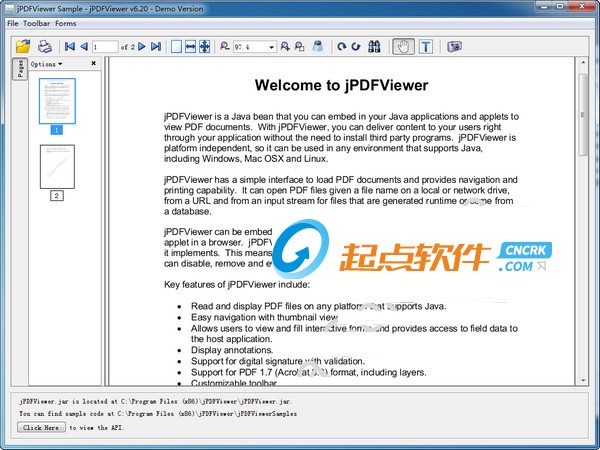Open search with the binoculars icon
The width and height of the screenshot is (600, 450).
[374, 47]
